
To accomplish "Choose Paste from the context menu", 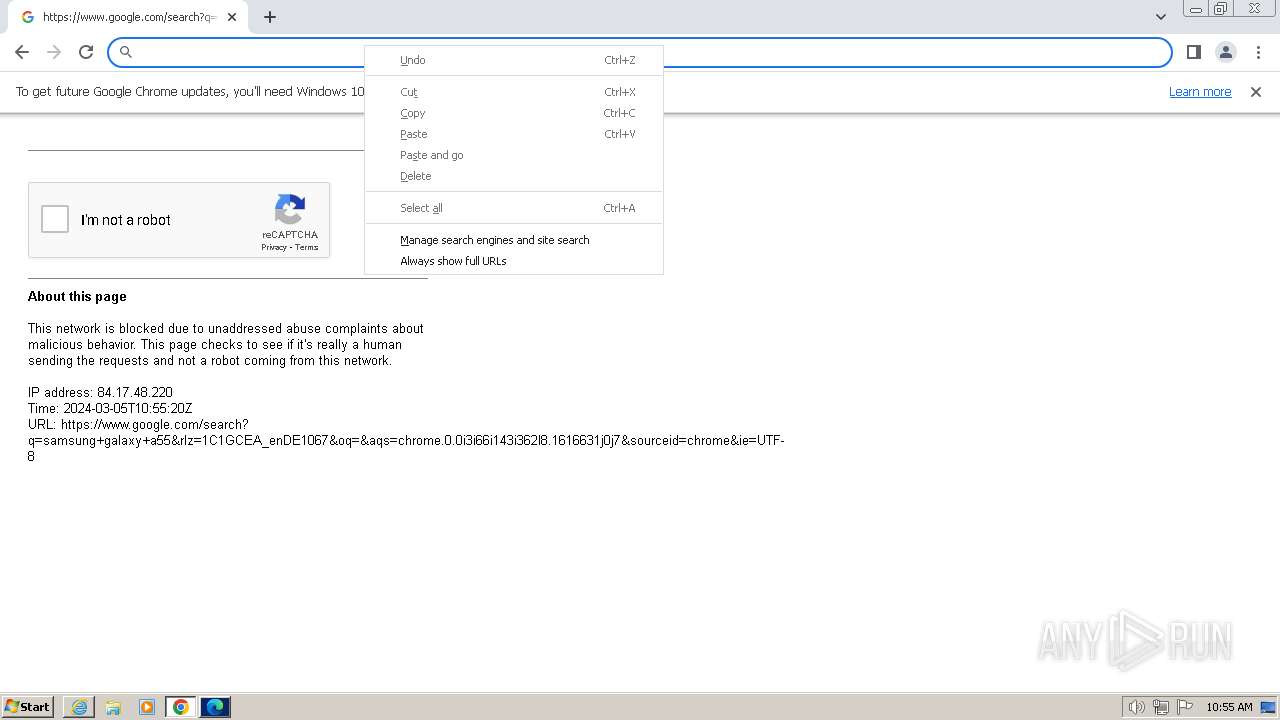I will [x=514, y=134].
